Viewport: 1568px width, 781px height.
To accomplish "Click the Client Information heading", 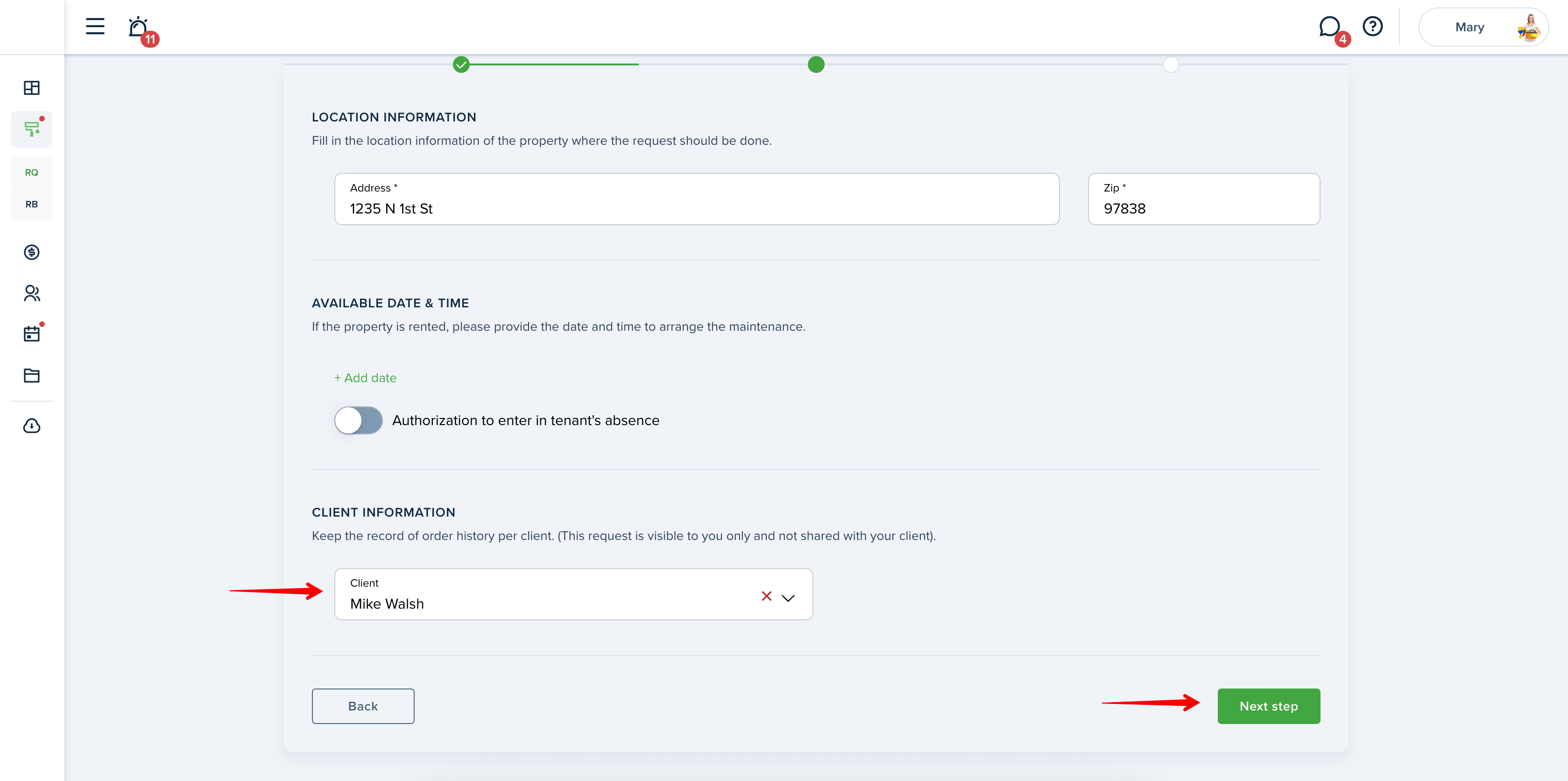I will [x=383, y=512].
